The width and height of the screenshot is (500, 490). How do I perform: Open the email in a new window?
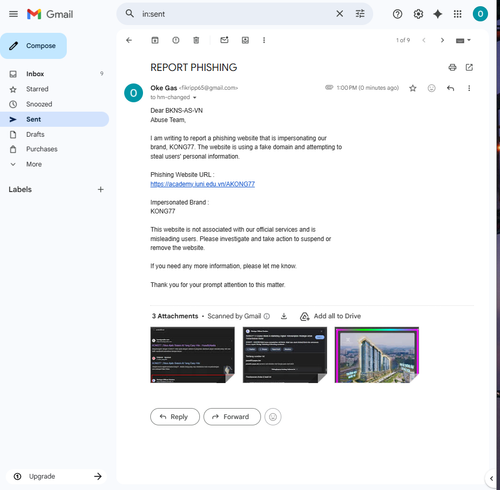click(469, 68)
